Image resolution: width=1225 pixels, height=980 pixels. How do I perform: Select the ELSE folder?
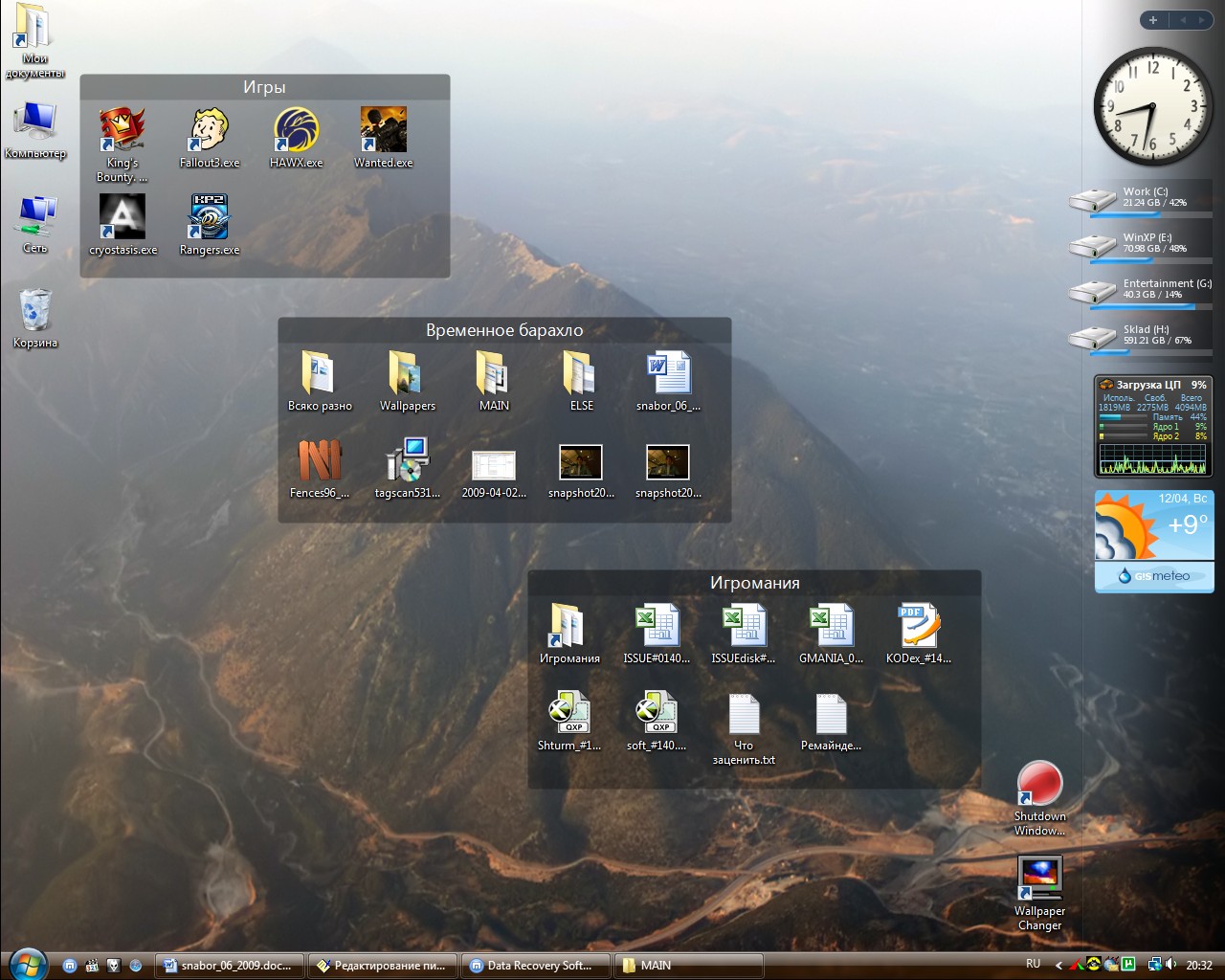581,380
